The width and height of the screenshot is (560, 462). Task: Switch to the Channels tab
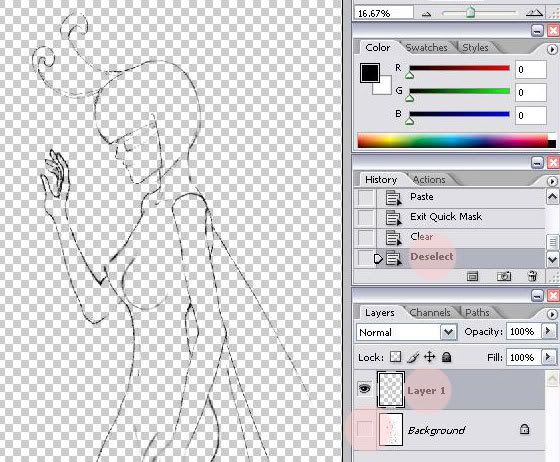pos(430,313)
